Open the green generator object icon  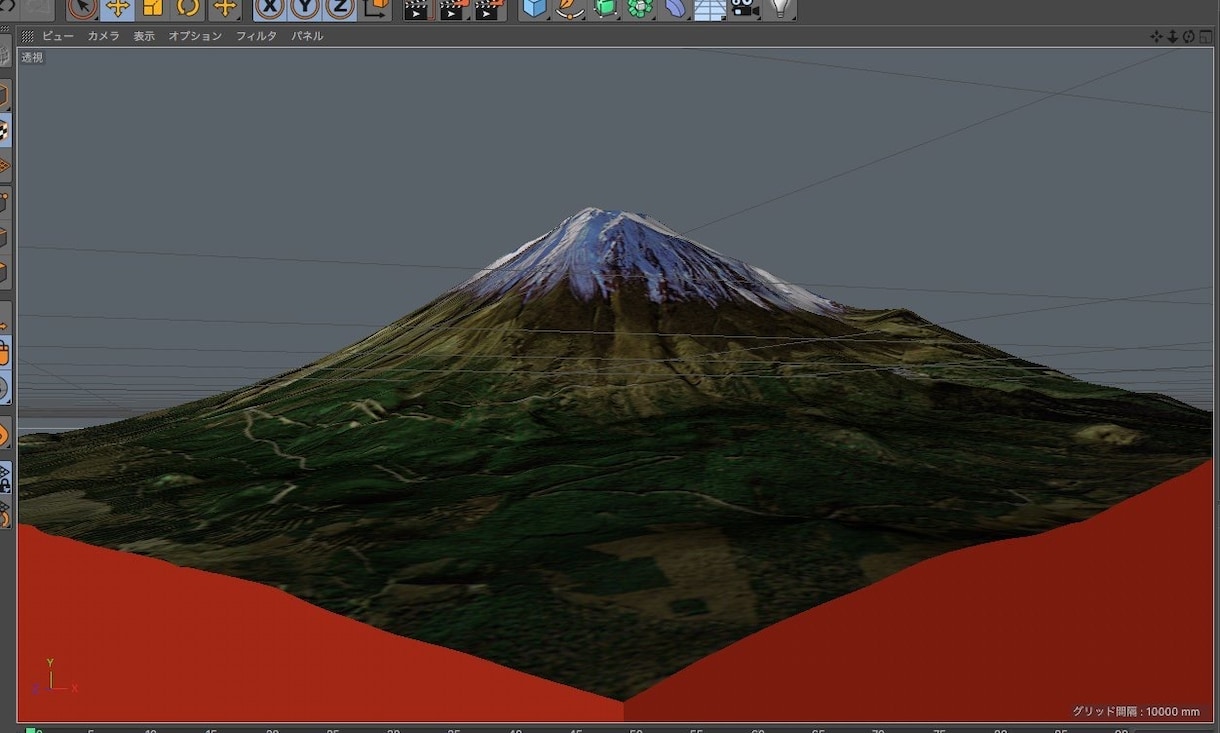(x=605, y=8)
